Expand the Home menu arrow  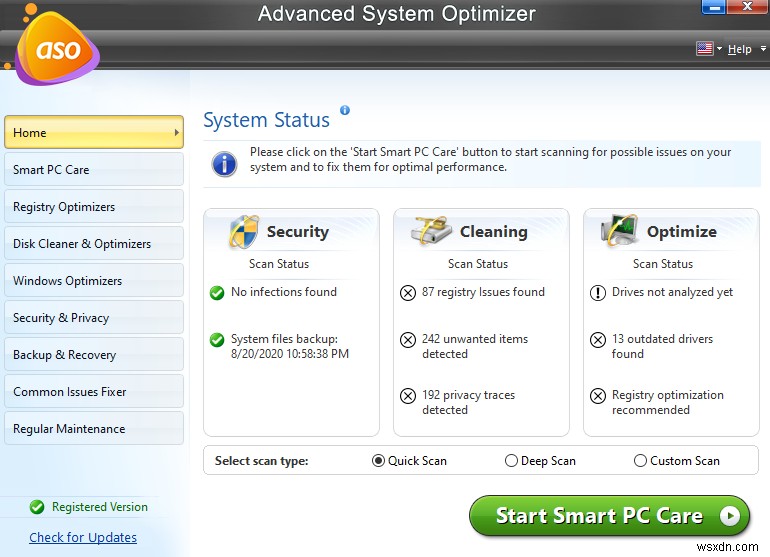pyautogui.click(x=177, y=132)
